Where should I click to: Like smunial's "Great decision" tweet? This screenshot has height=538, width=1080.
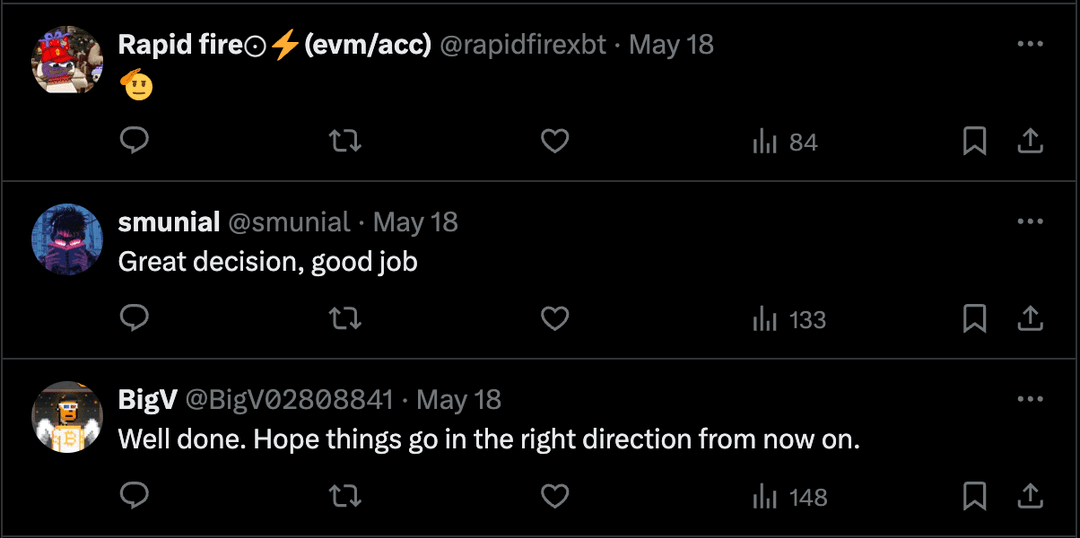[555, 319]
